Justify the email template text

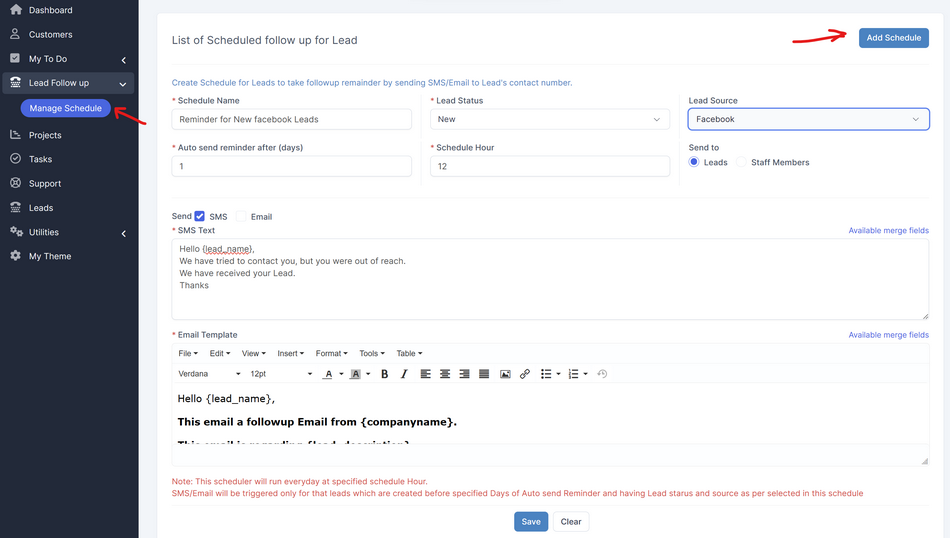483,374
